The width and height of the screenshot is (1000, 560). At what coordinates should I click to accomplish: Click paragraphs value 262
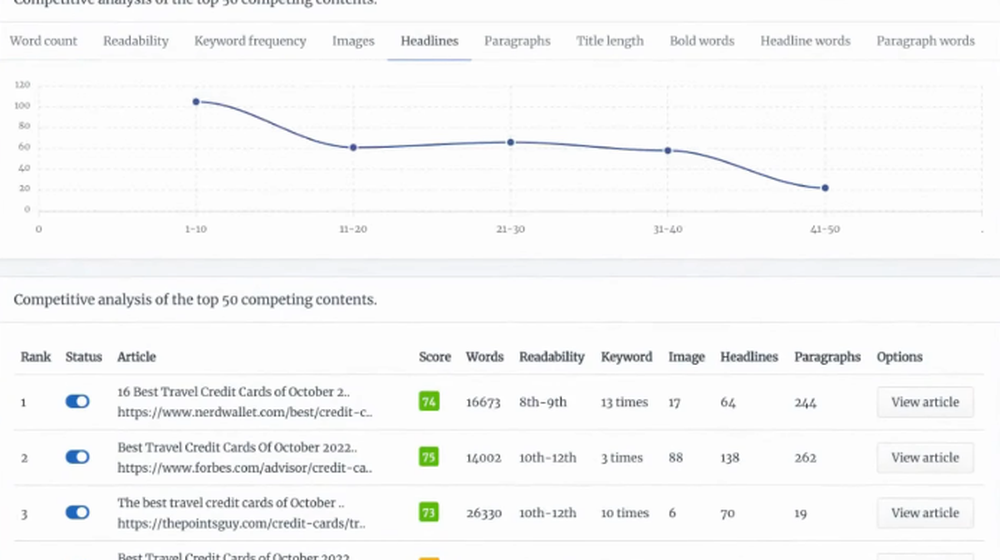point(805,458)
